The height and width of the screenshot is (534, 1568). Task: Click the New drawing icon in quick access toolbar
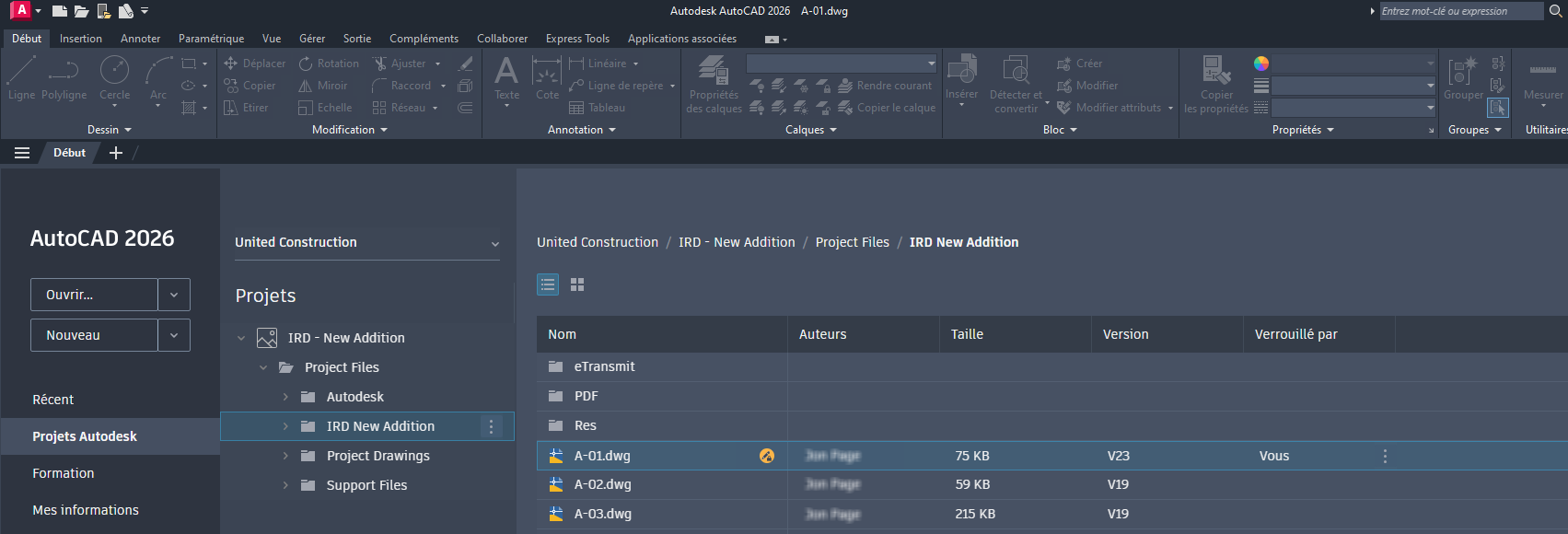(60, 11)
